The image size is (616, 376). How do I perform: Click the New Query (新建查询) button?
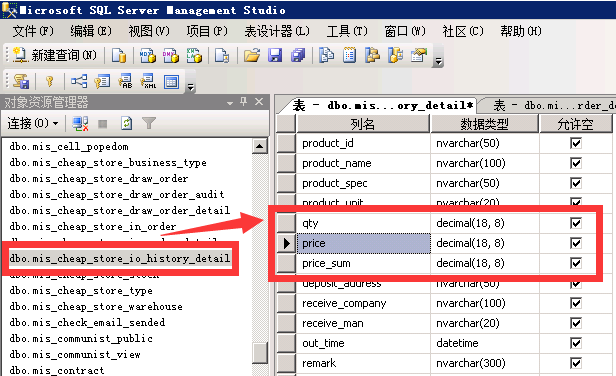coord(54,55)
